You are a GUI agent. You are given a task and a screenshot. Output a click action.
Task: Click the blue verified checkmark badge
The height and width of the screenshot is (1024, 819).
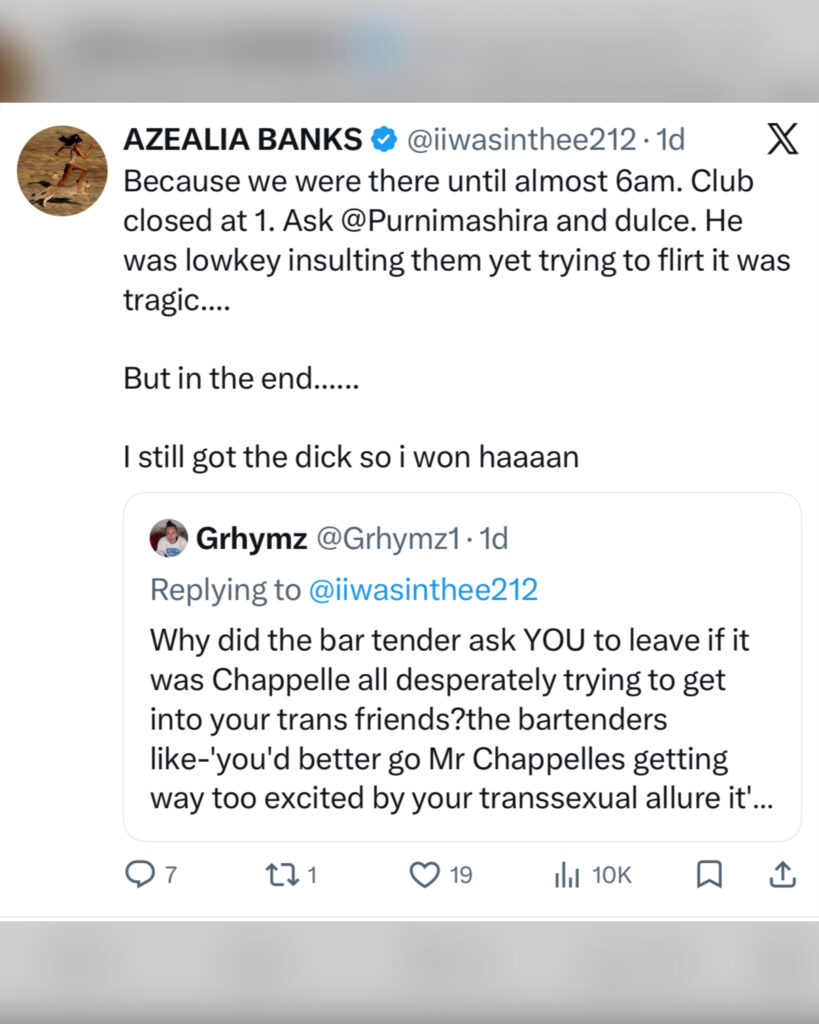(383, 140)
